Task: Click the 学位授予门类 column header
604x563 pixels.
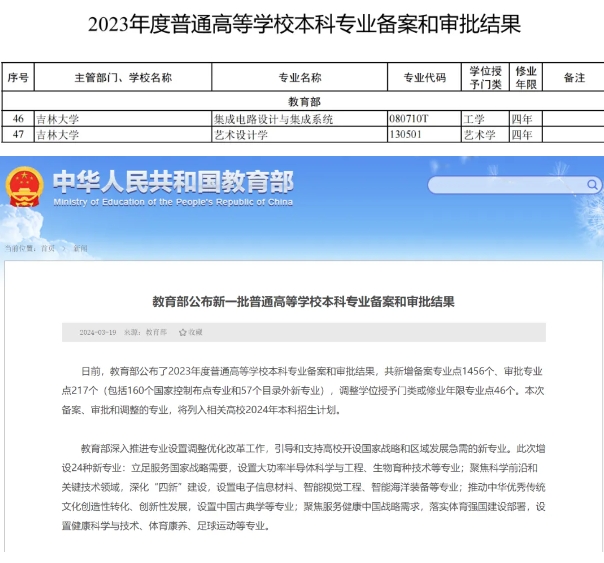Action: tap(485, 77)
